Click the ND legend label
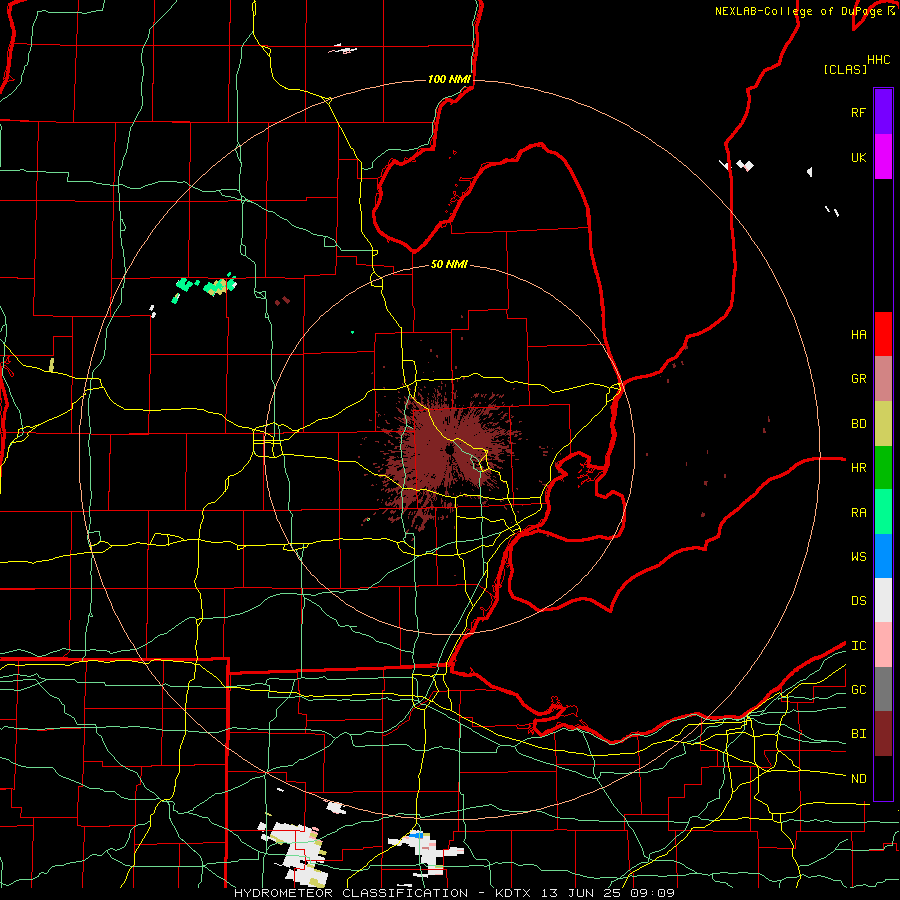Image resolution: width=900 pixels, height=900 pixels. 858,779
